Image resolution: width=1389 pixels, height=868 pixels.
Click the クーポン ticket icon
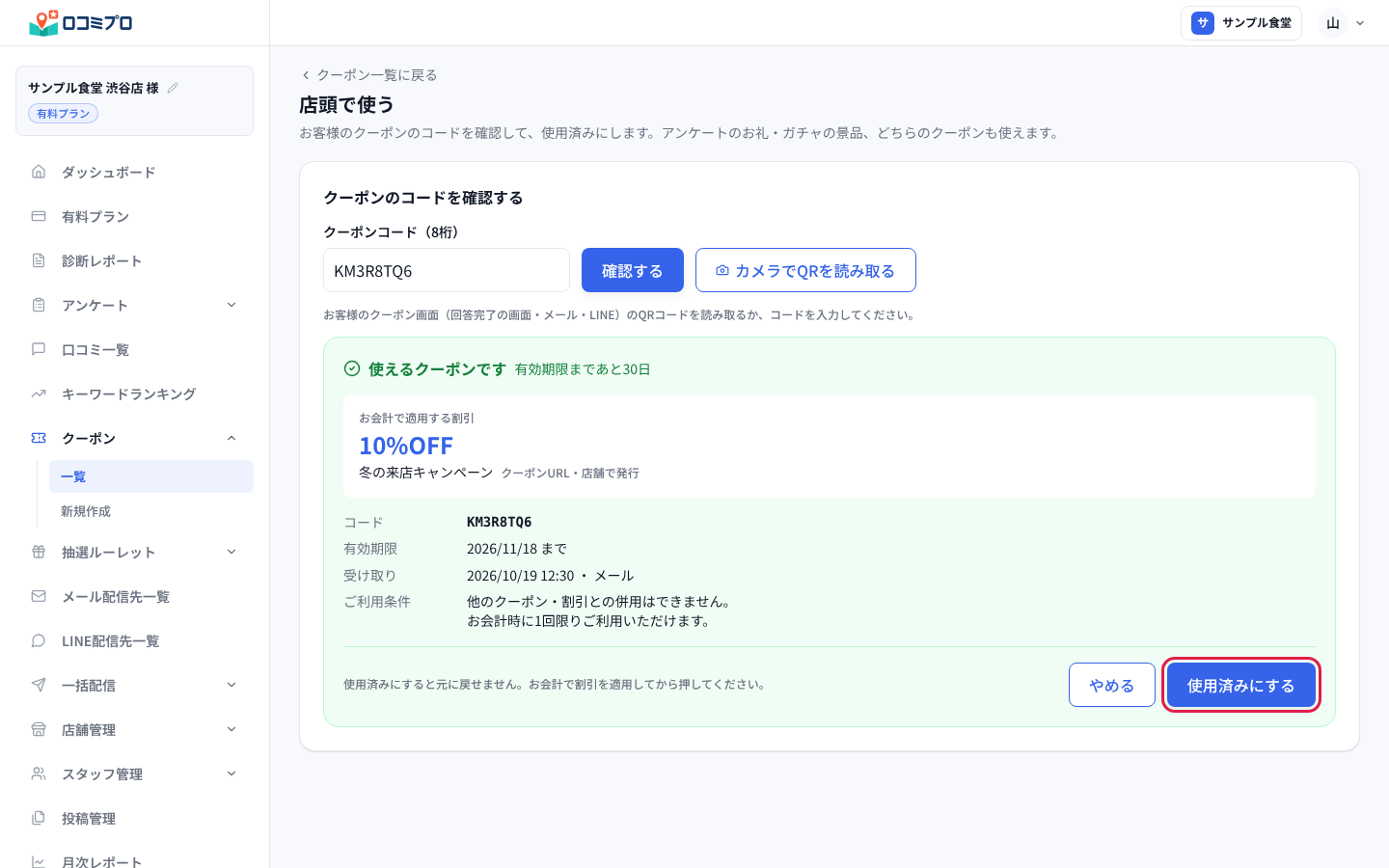(x=39, y=438)
